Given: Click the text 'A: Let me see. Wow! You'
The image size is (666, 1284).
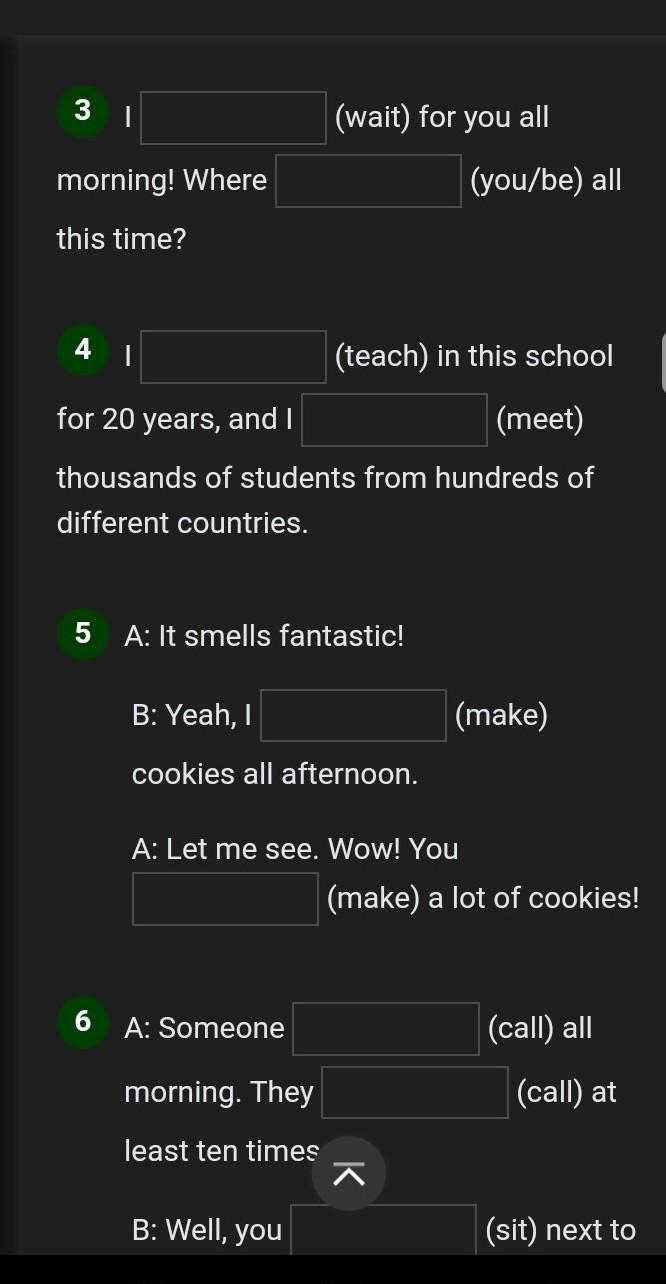Looking at the screenshot, I should coord(295,849).
